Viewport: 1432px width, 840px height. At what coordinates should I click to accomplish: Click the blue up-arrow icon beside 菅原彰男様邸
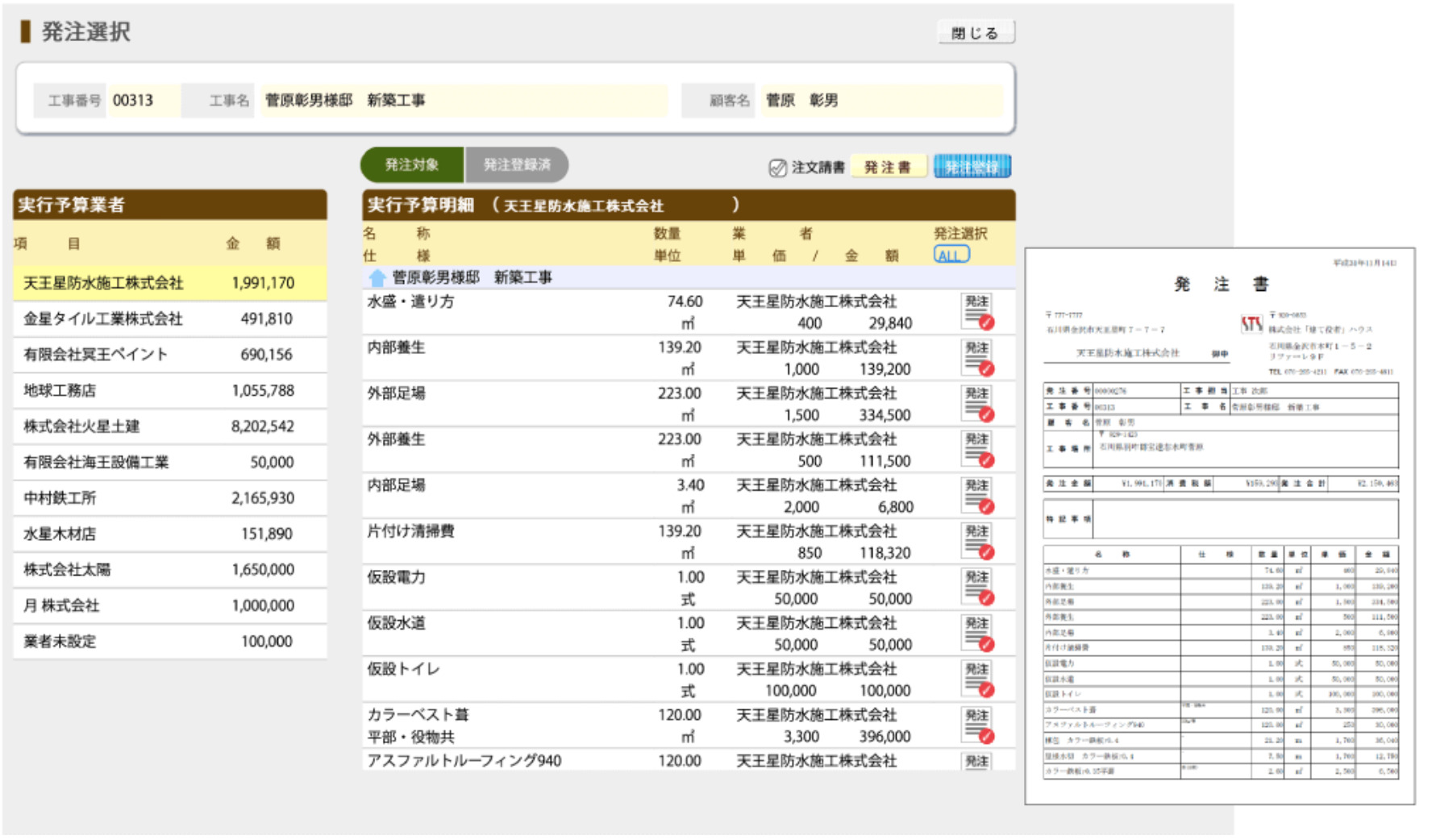pyautogui.click(x=377, y=278)
